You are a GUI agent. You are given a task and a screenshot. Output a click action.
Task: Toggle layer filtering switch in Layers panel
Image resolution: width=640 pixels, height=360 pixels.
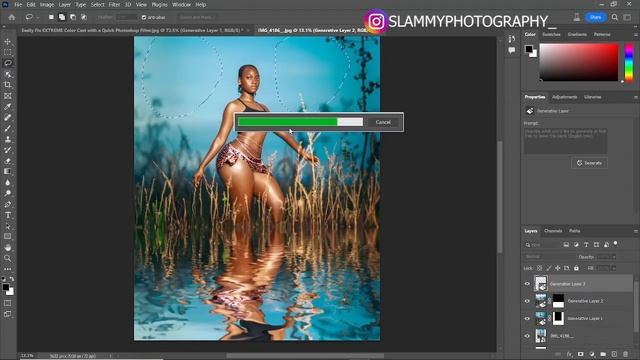[x=616, y=244]
